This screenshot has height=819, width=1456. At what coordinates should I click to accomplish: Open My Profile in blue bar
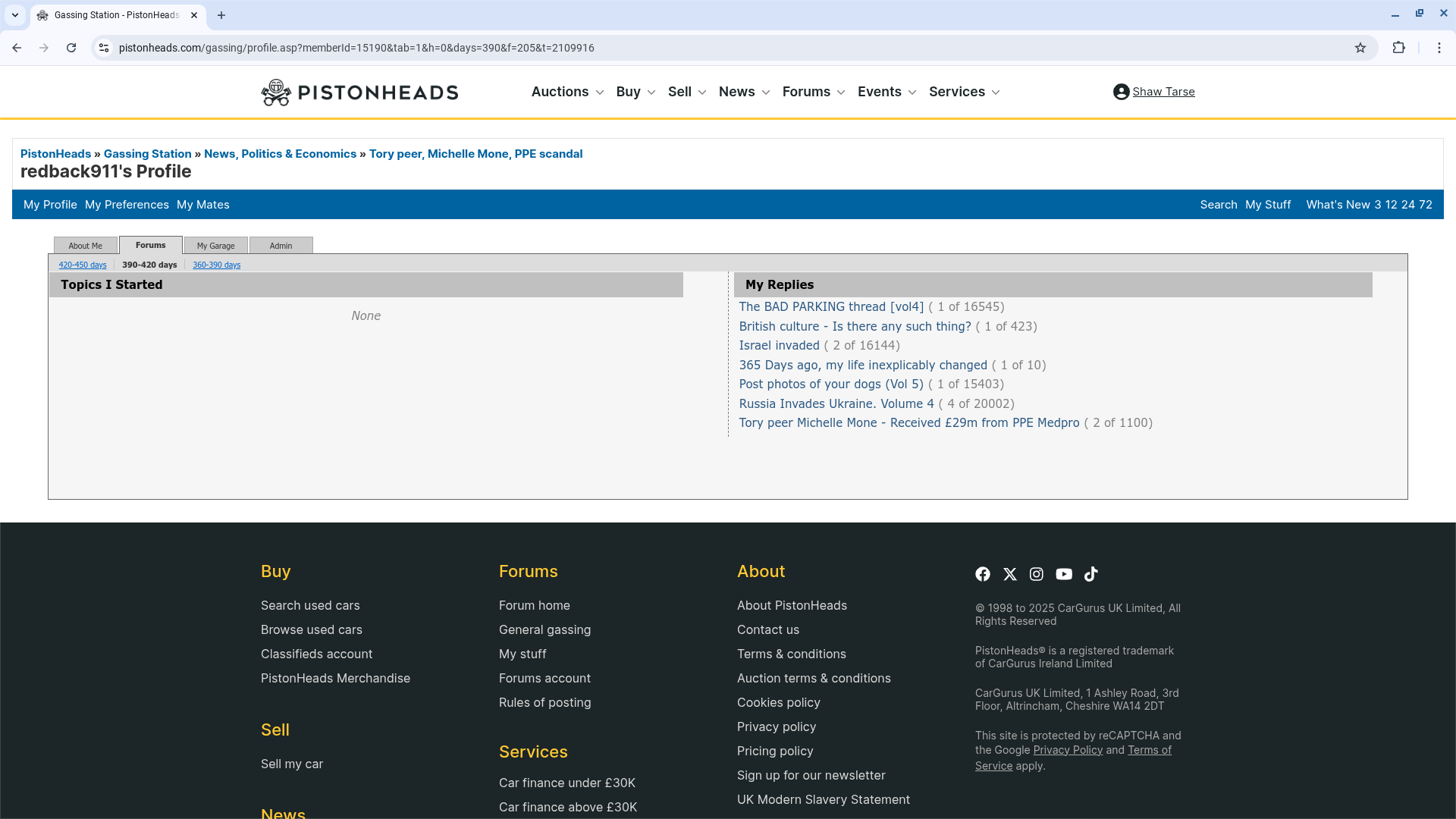coord(50,205)
